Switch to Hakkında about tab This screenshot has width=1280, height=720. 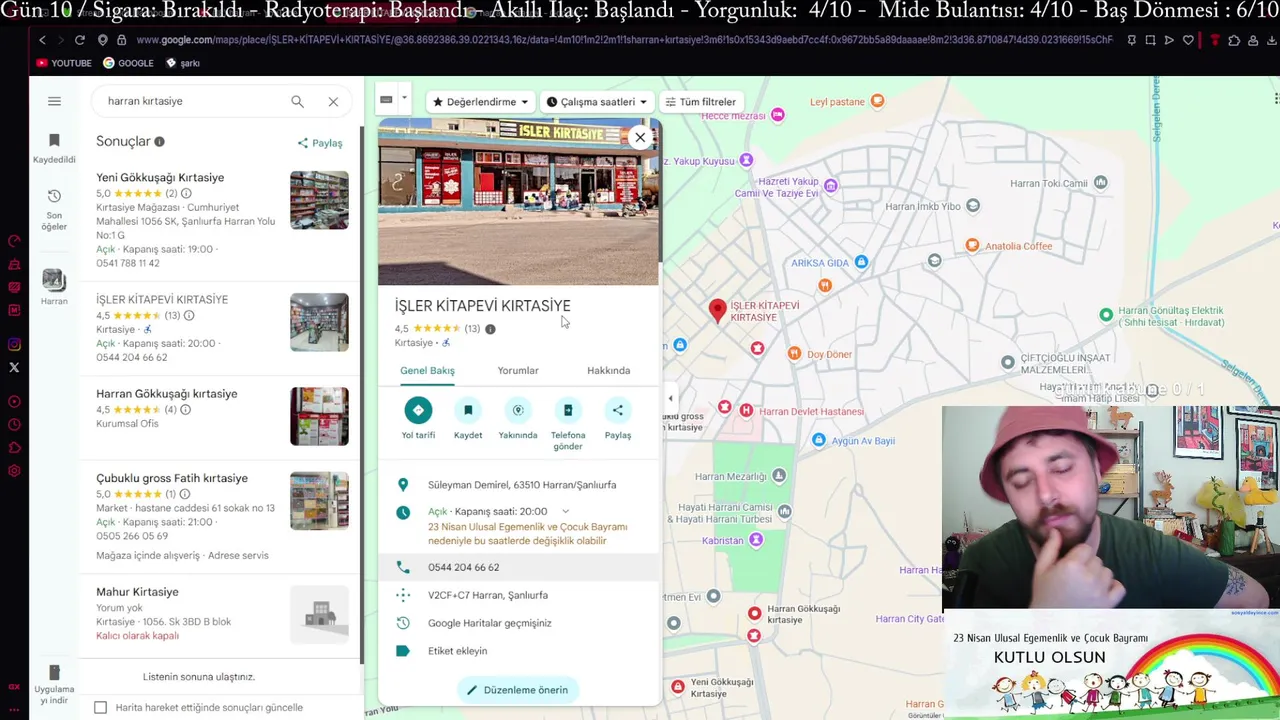click(x=608, y=371)
